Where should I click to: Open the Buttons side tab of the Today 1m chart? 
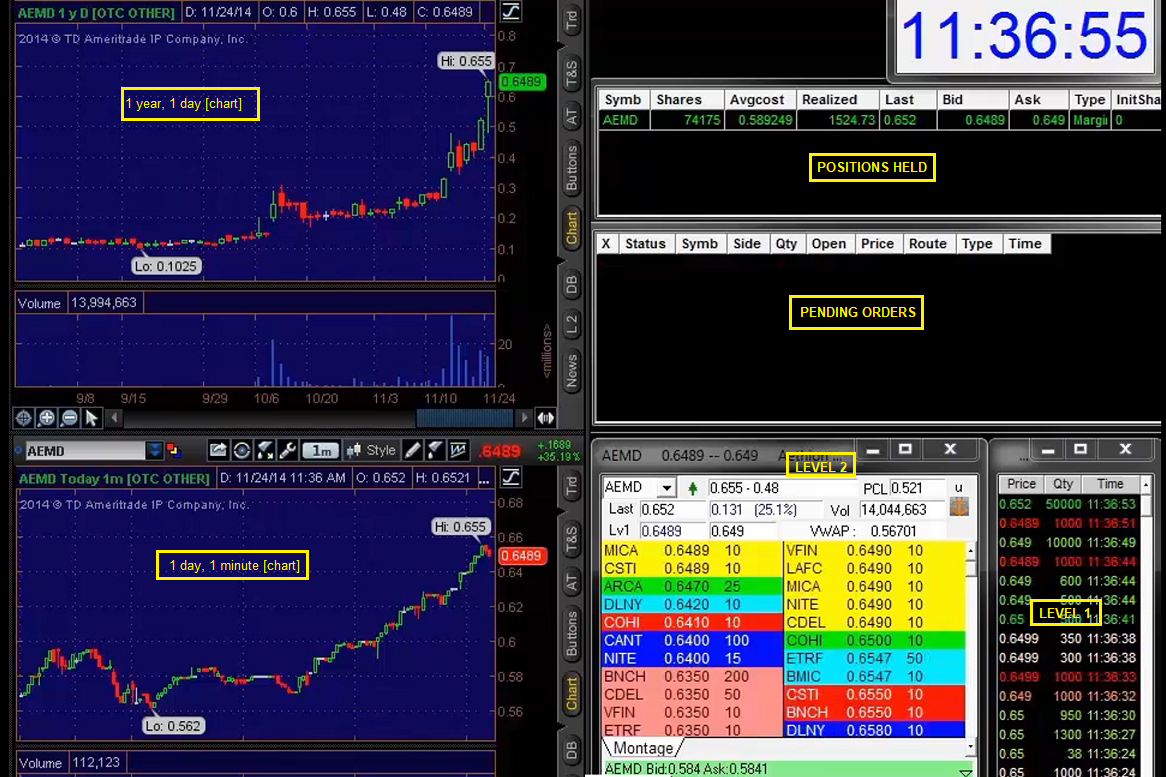click(571, 635)
